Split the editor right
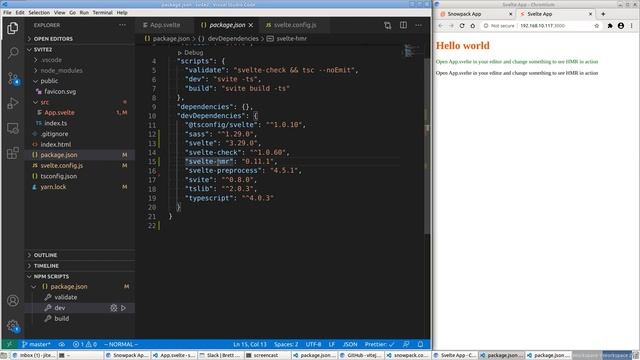 pyautogui.click(x=403, y=25)
